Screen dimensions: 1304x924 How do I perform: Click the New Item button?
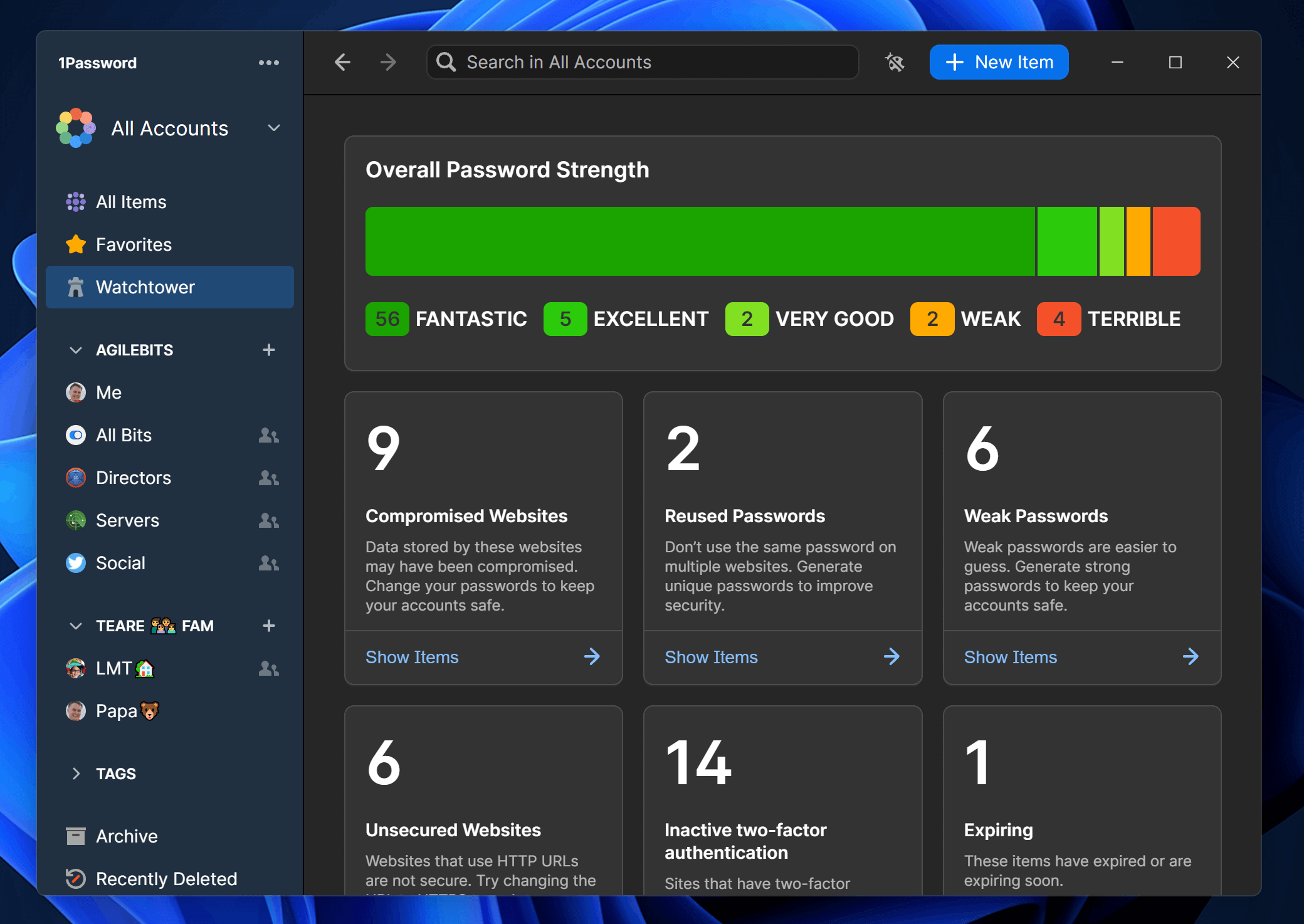click(x=999, y=62)
